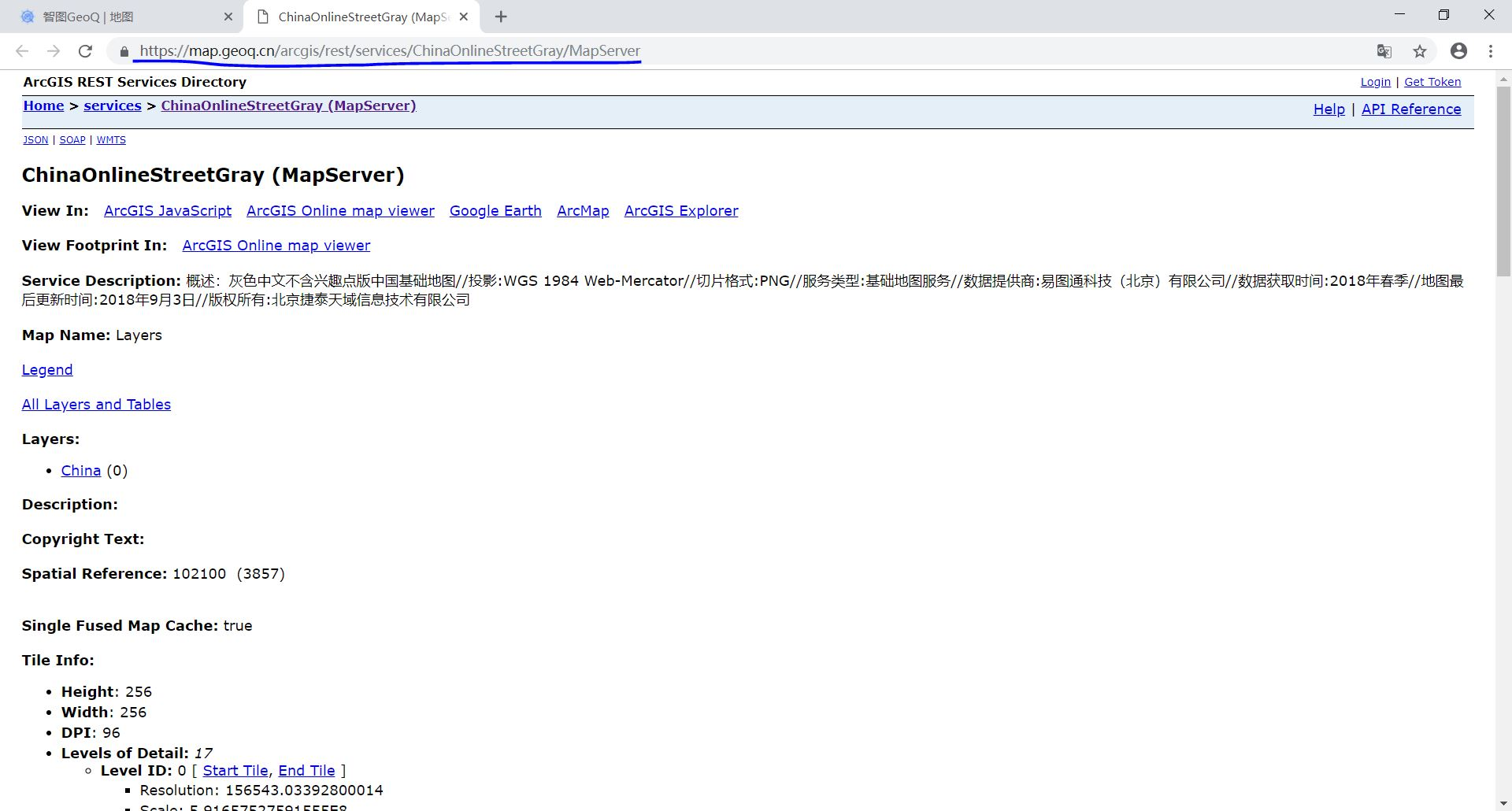Image resolution: width=1512 pixels, height=811 pixels.
Task: Select the ChinaOnlineStreetGray MapServer tab
Action: point(354,16)
